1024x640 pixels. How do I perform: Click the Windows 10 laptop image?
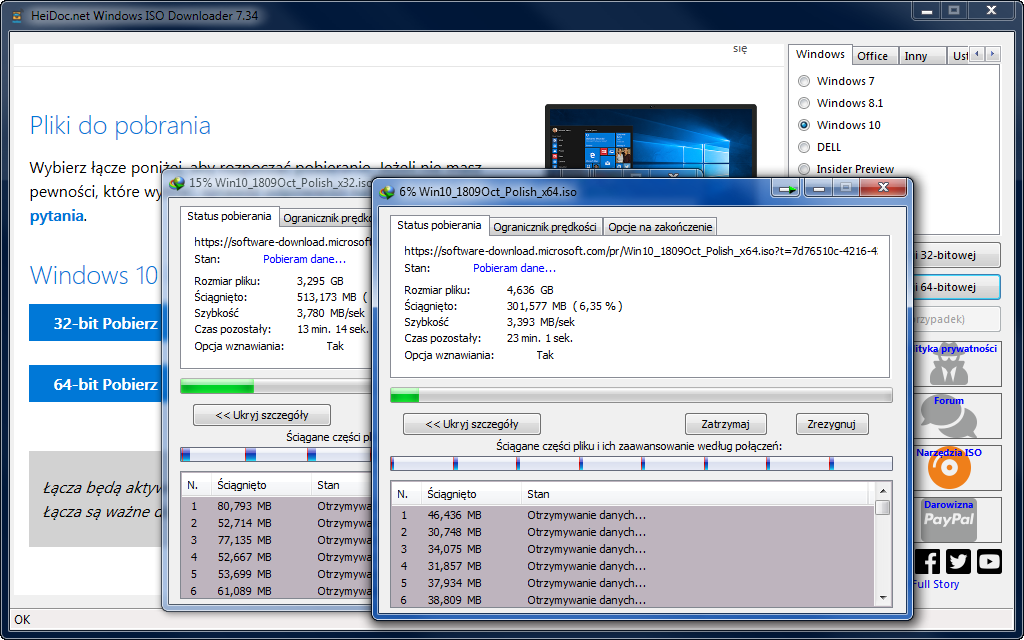651,141
